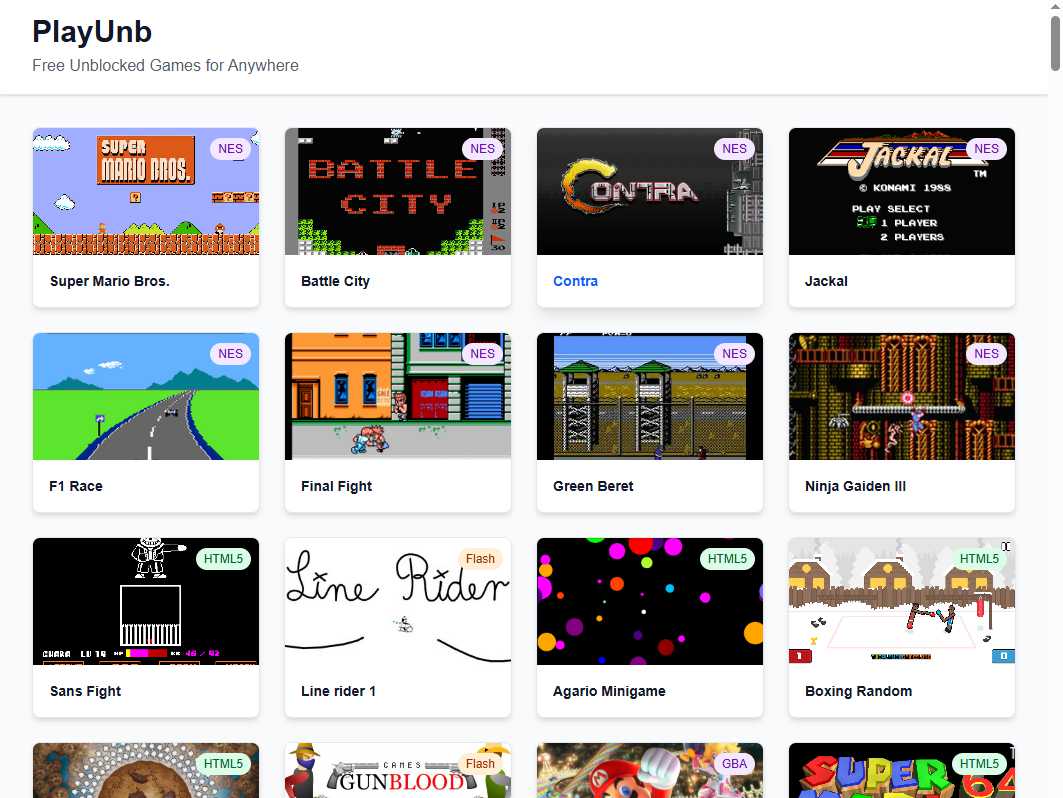Viewport: 1063px width, 798px height.
Task: Open the Super Mario Bros. game thumbnail
Action: 146,191
